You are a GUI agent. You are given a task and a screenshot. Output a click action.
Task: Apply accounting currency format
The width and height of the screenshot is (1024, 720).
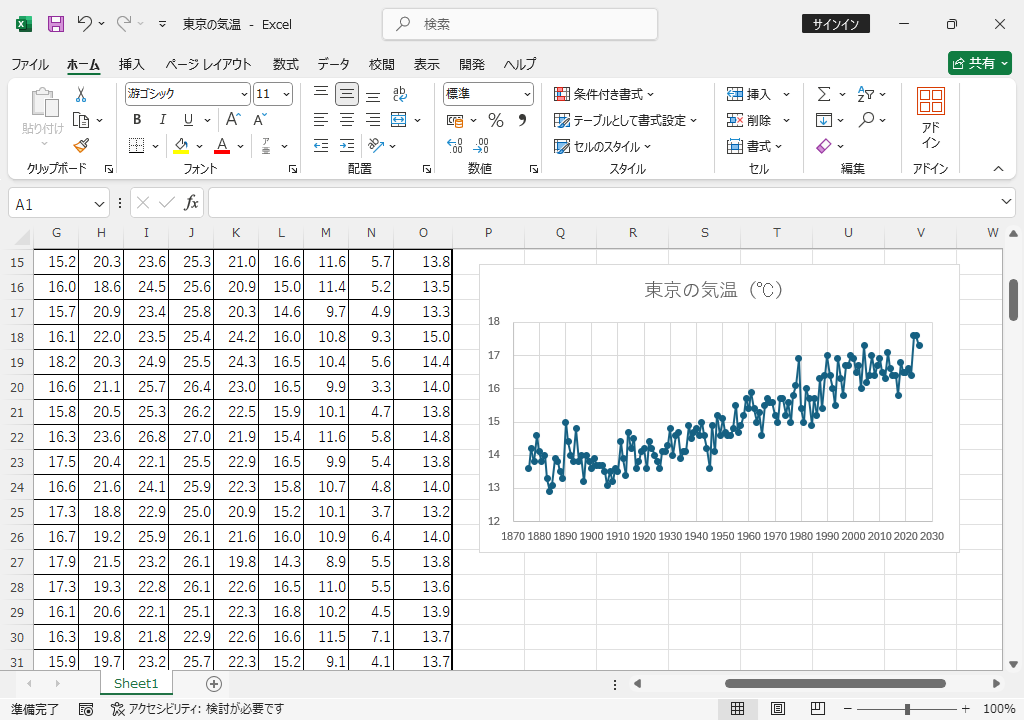point(455,120)
